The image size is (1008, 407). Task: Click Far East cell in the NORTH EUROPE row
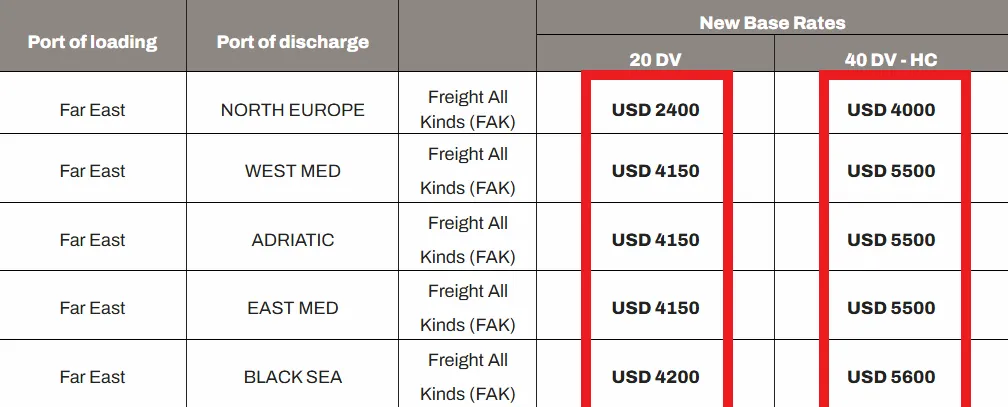pos(92,110)
